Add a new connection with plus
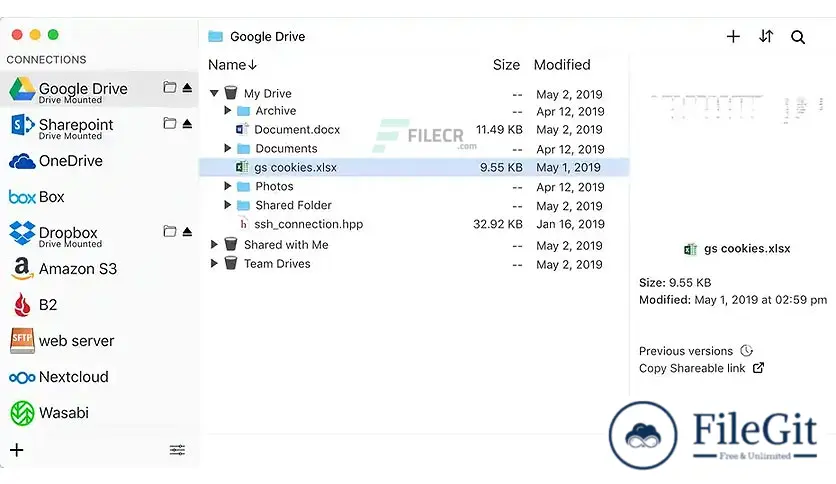The image size is (836, 484). 17,450
